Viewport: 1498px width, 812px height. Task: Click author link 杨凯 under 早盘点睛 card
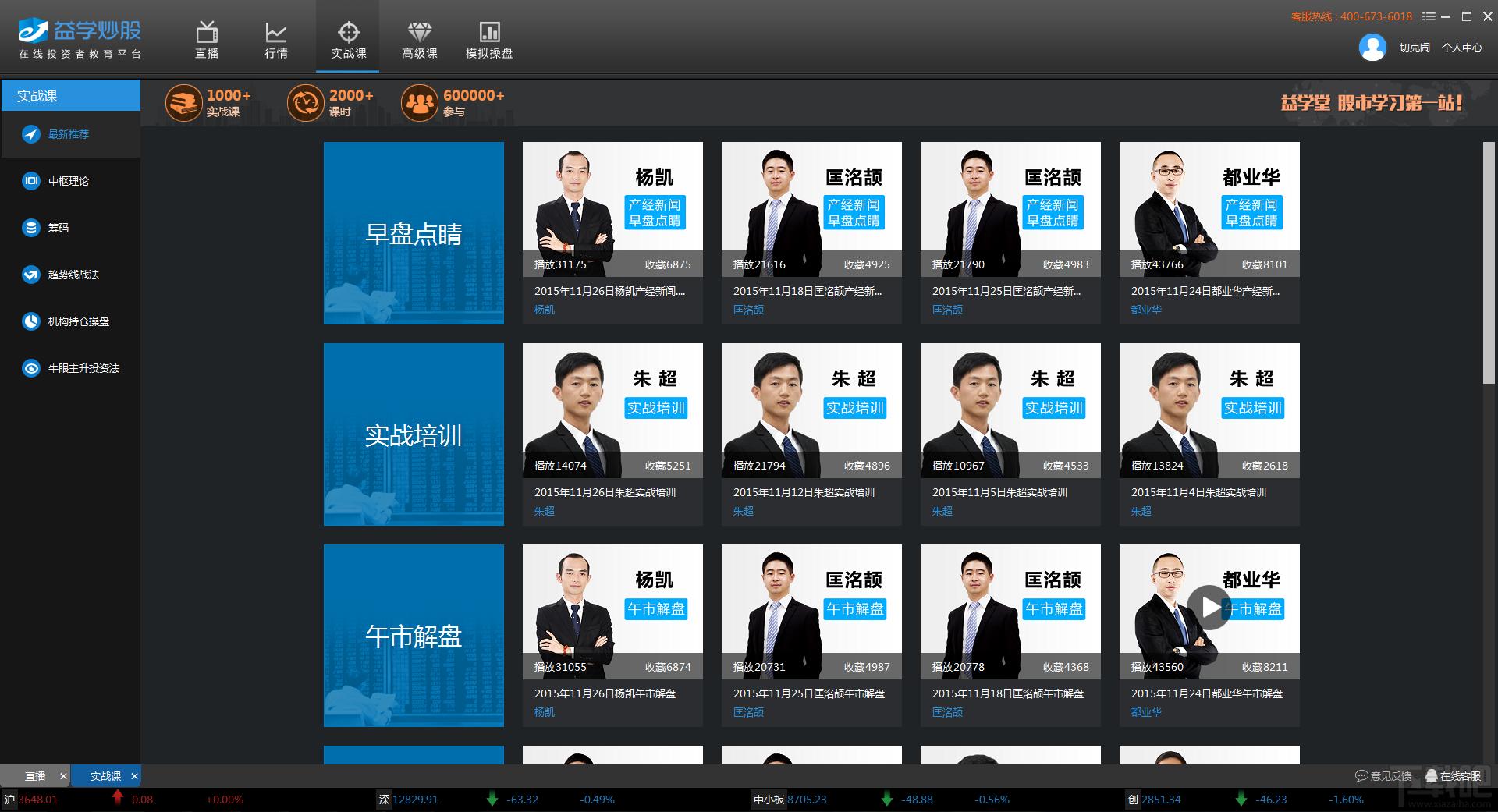(544, 310)
